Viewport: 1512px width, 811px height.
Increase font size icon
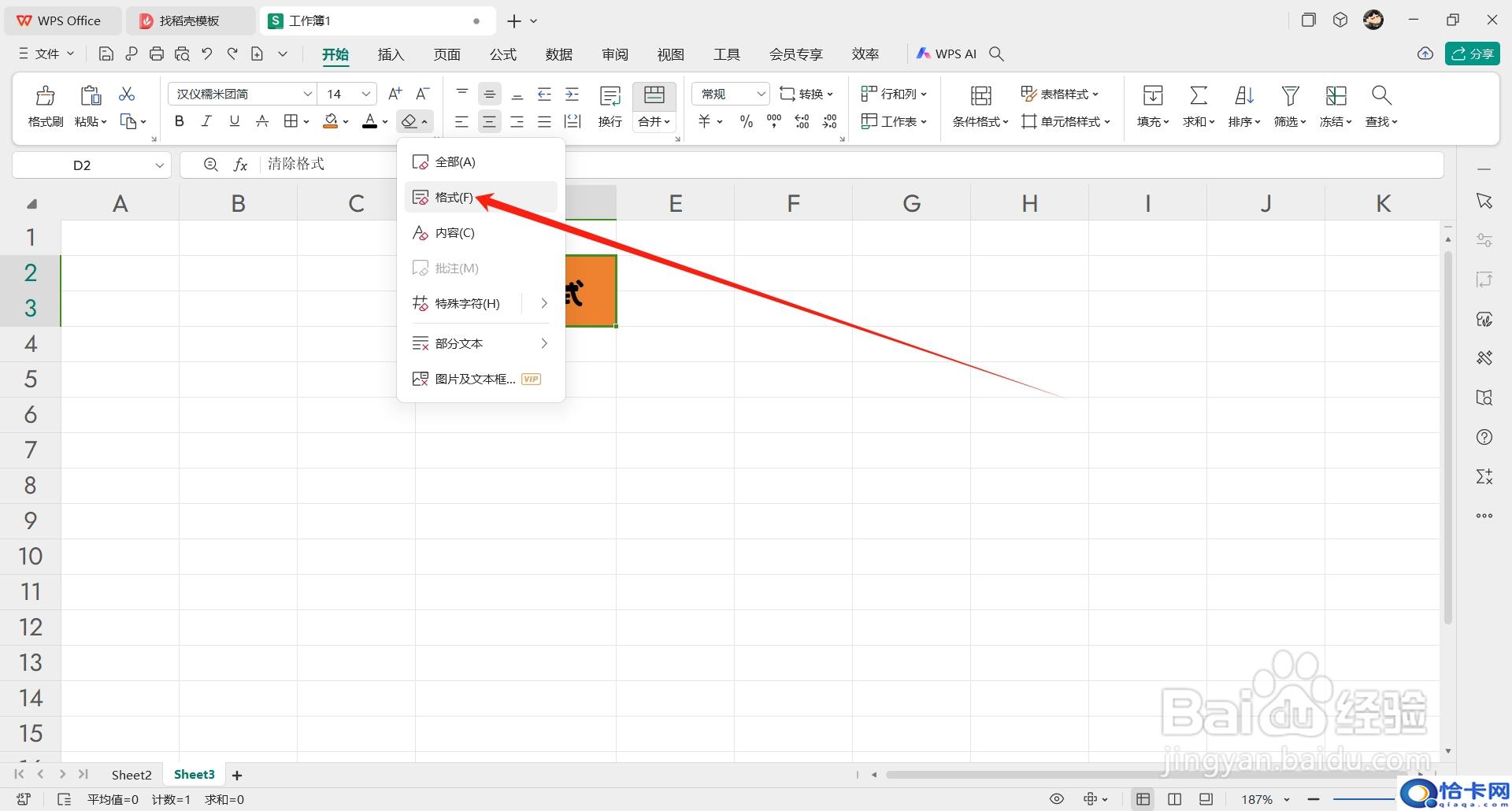pyautogui.click(x=395, y=94)
